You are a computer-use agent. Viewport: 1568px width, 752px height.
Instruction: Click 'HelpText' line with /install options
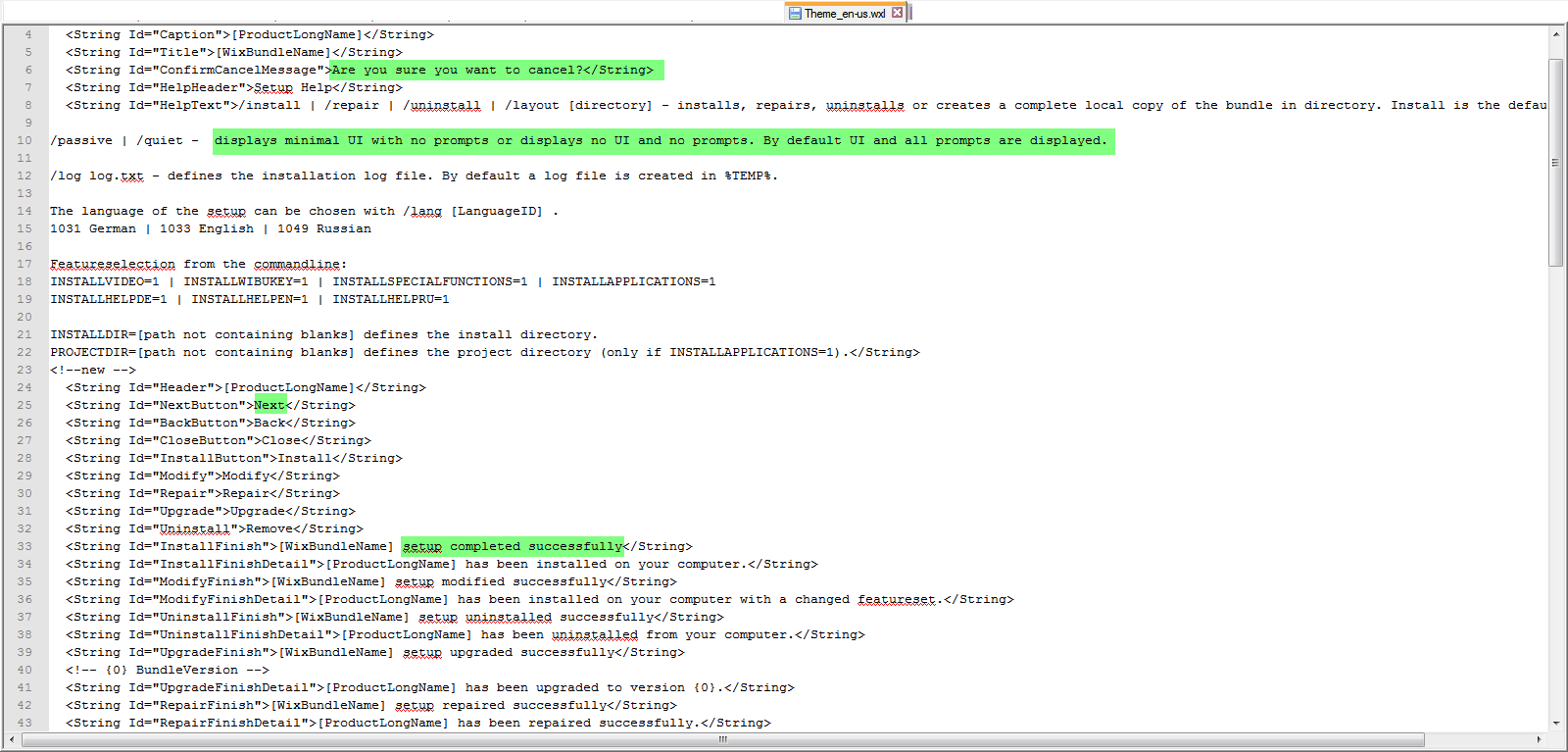click(x=807, y=105)
